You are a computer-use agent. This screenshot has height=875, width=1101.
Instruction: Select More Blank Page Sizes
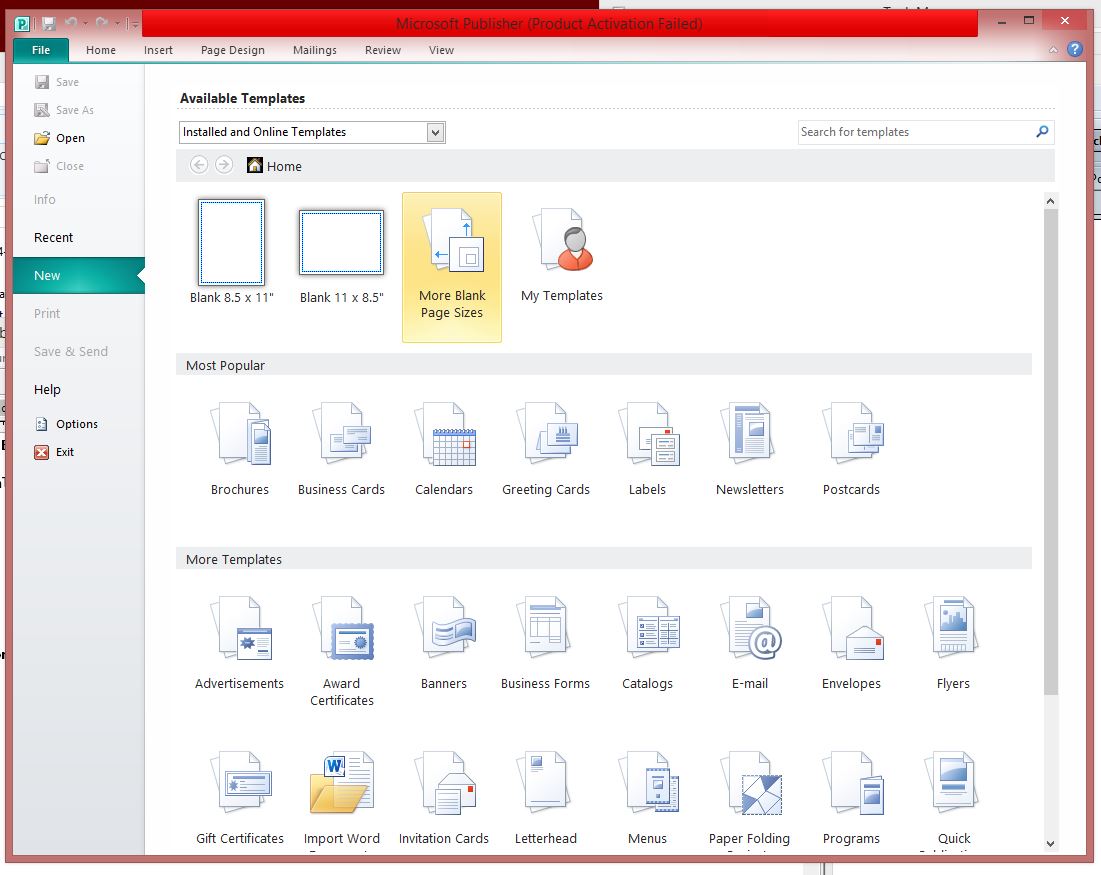451,268
